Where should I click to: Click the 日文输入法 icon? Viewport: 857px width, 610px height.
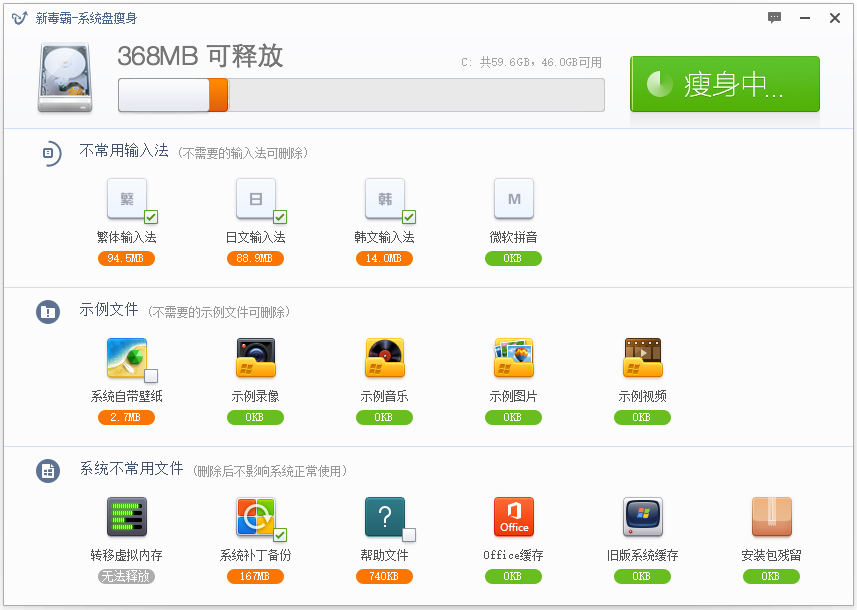256,198
